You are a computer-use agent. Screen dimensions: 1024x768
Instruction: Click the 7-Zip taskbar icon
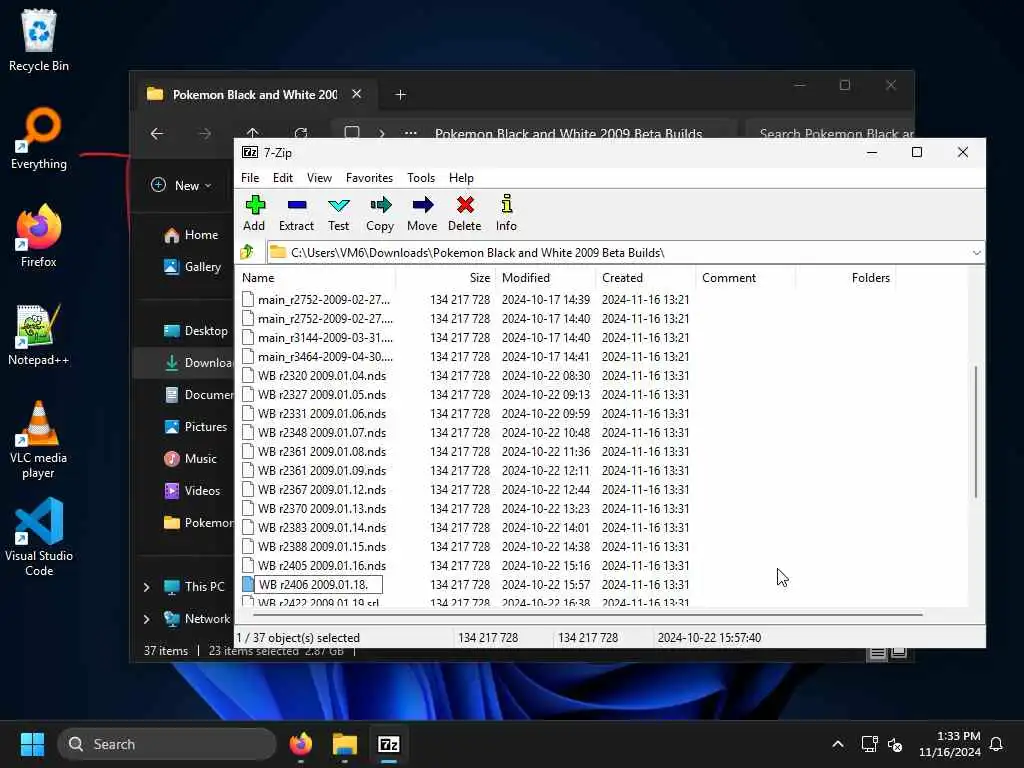click(x=389, y=744)
